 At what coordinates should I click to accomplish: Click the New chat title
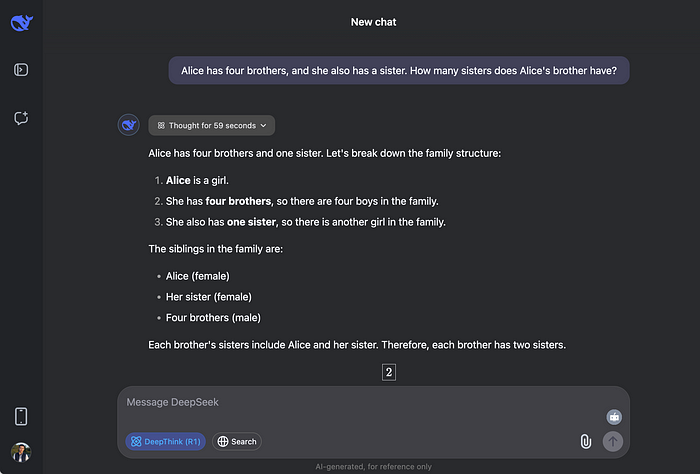(x=373, y=22)
